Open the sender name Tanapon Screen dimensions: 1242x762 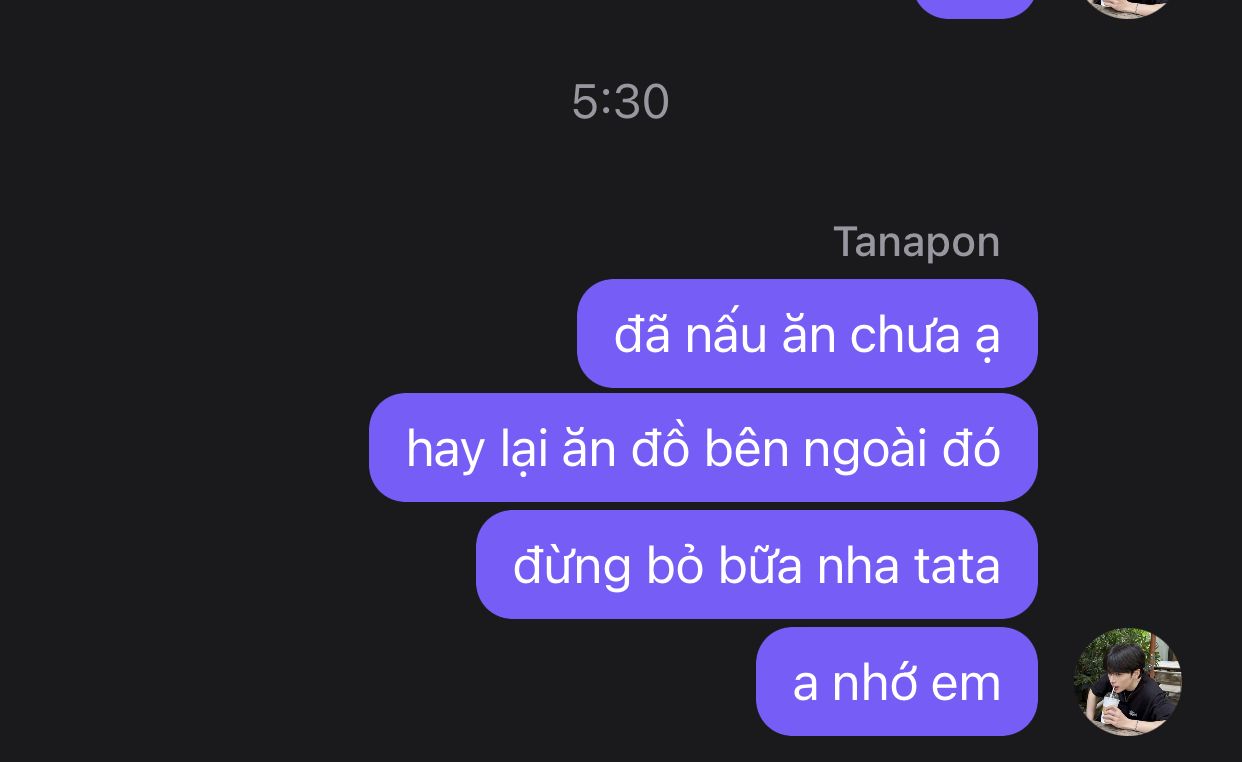[x=916, y=242]
